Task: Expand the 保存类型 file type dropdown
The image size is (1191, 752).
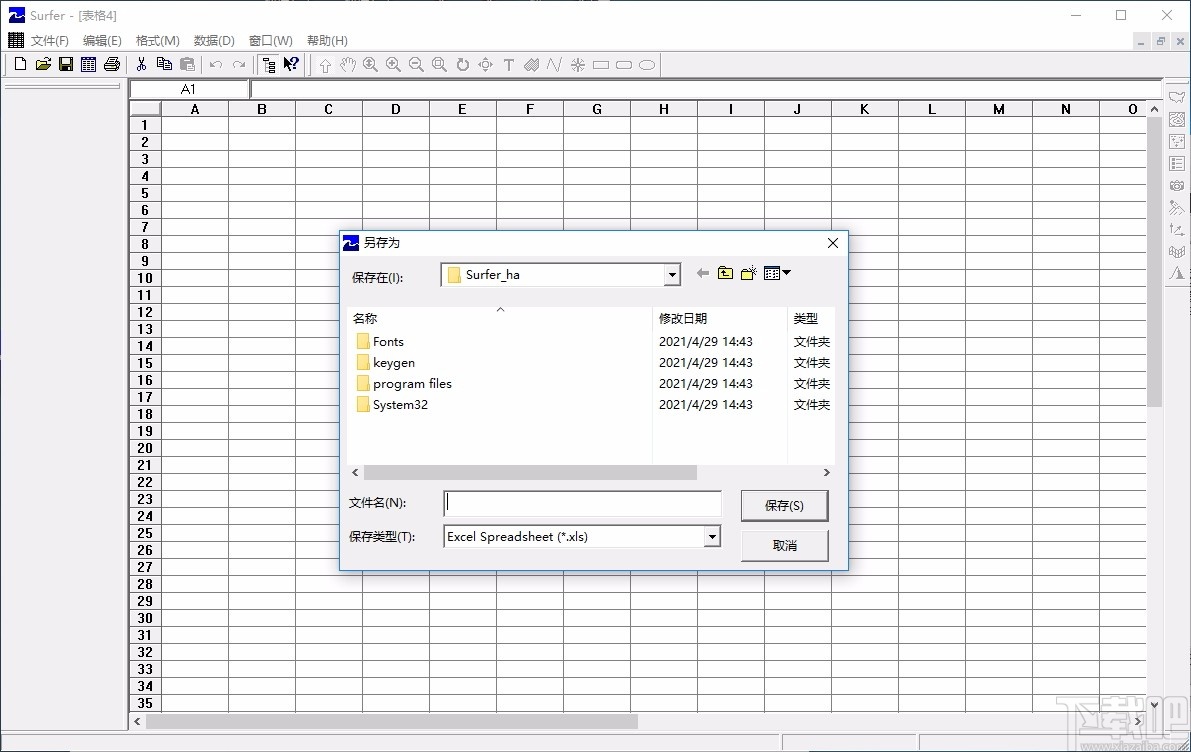Action: tap(712, 537)
